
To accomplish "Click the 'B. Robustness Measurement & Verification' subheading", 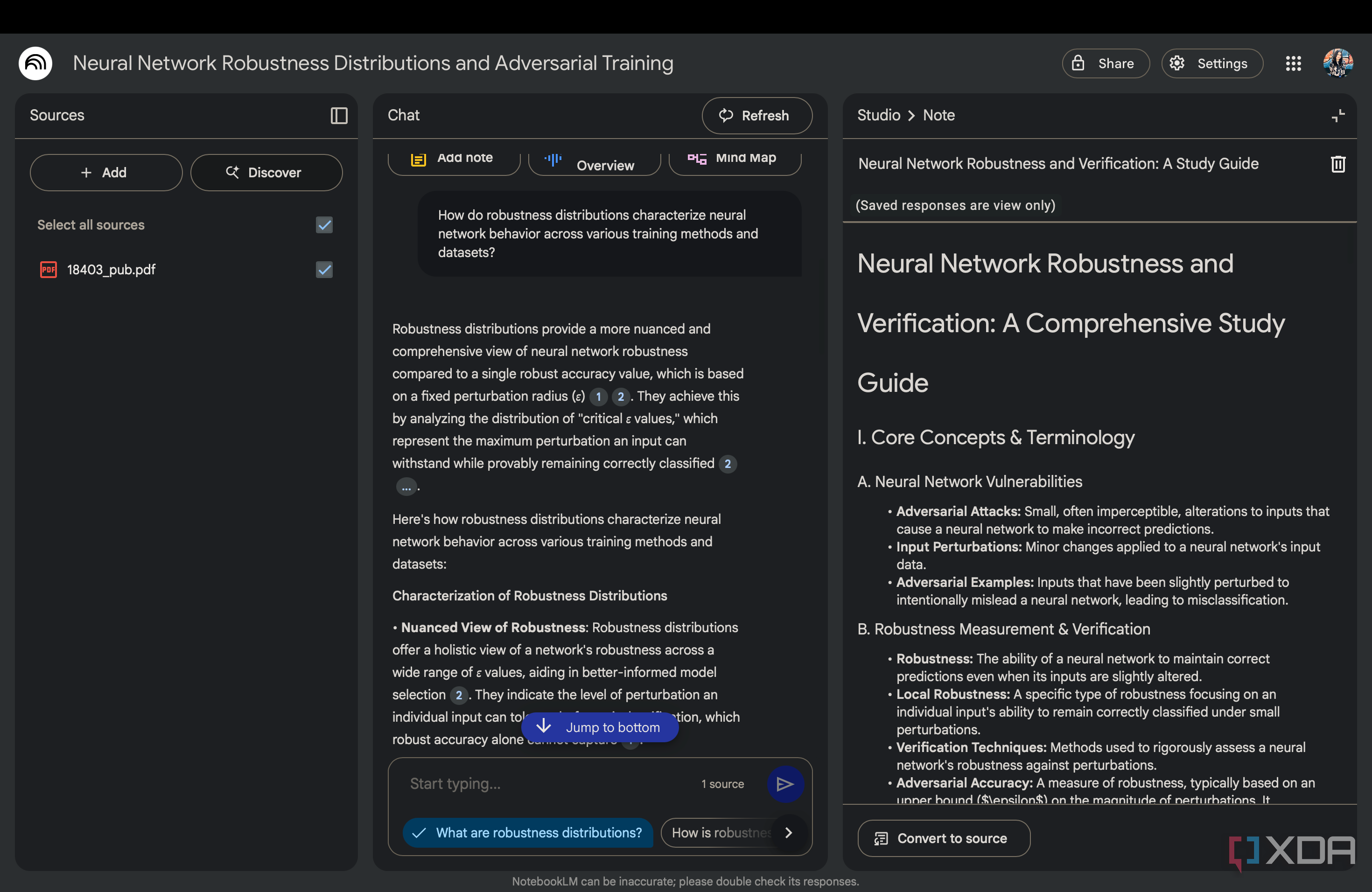I will 1004,629.
